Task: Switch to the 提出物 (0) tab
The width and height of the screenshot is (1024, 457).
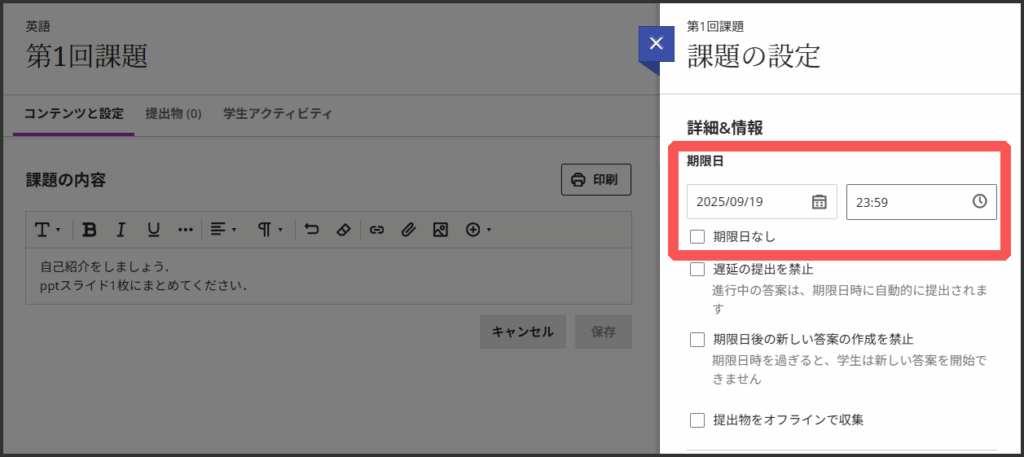Action: (173, 114)
